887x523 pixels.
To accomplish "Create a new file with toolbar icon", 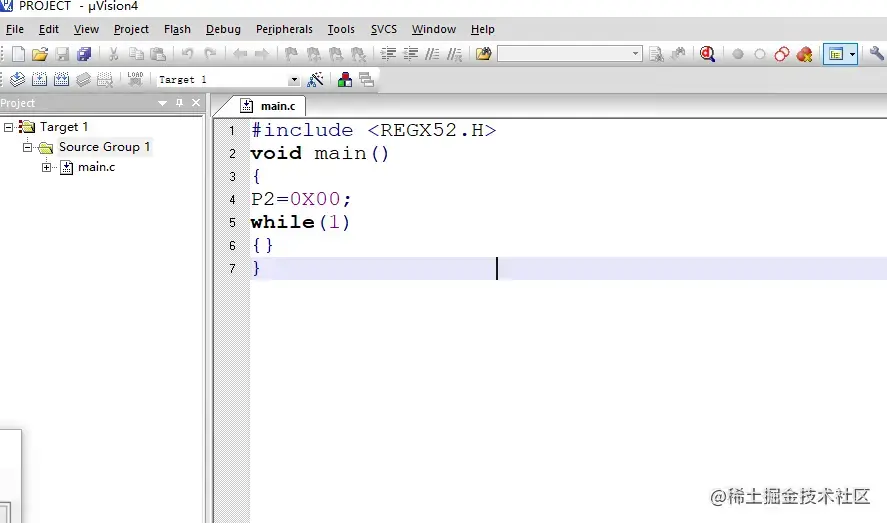I will (x=18, y=54).
